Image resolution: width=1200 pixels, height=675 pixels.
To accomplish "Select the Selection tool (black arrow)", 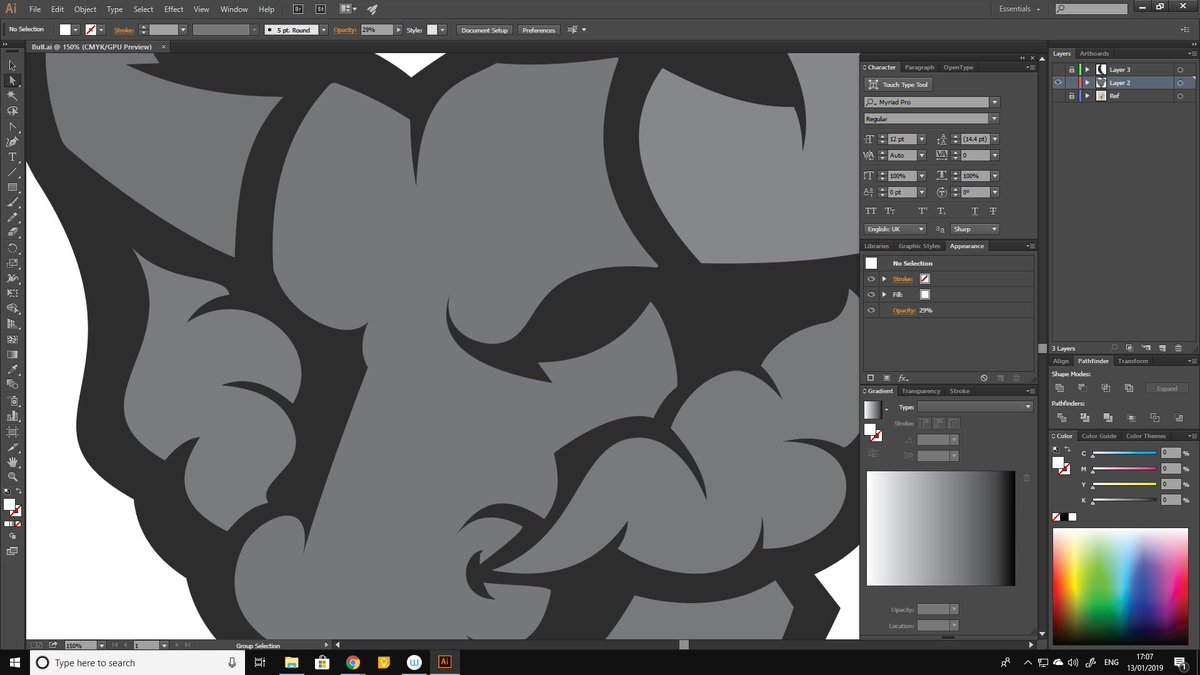I will point(13,65).
